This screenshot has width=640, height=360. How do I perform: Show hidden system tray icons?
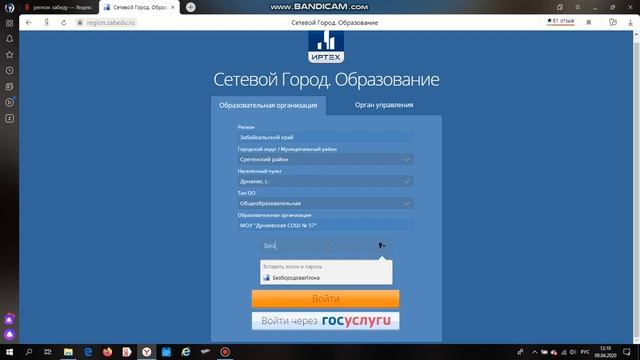pos(534,352)
